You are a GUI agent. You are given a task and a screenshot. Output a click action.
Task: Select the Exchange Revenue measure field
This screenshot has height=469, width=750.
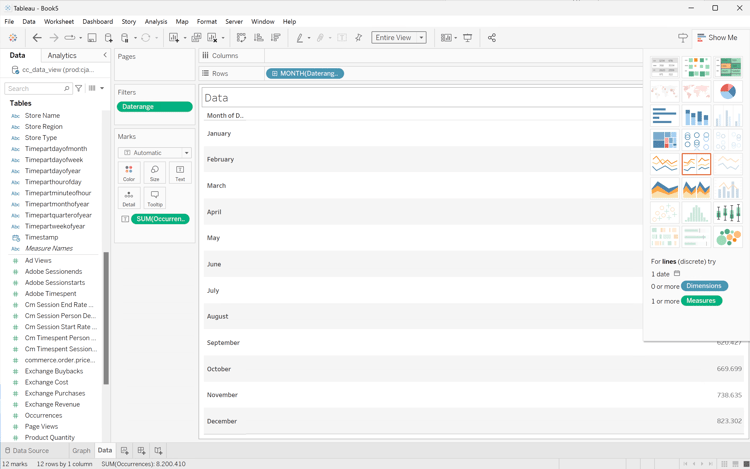click(52, 404)
